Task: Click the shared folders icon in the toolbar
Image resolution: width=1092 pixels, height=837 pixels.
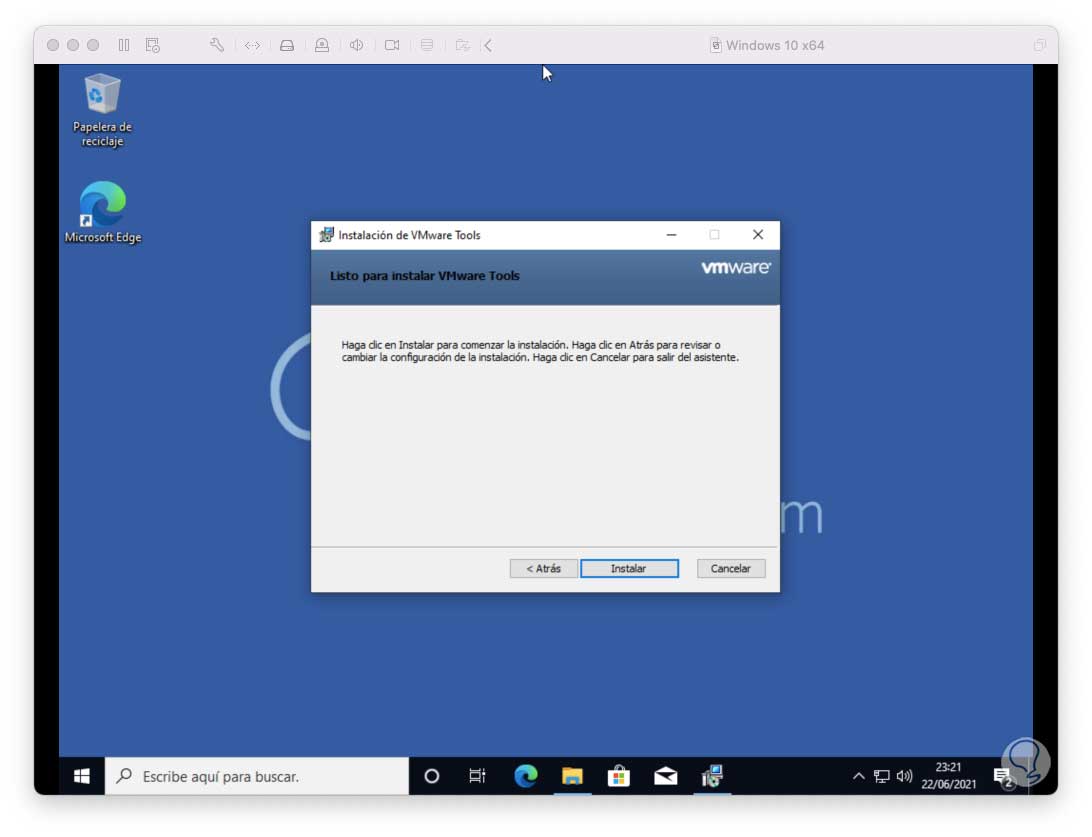Action: pyautogui.click(x=462, y=45)
